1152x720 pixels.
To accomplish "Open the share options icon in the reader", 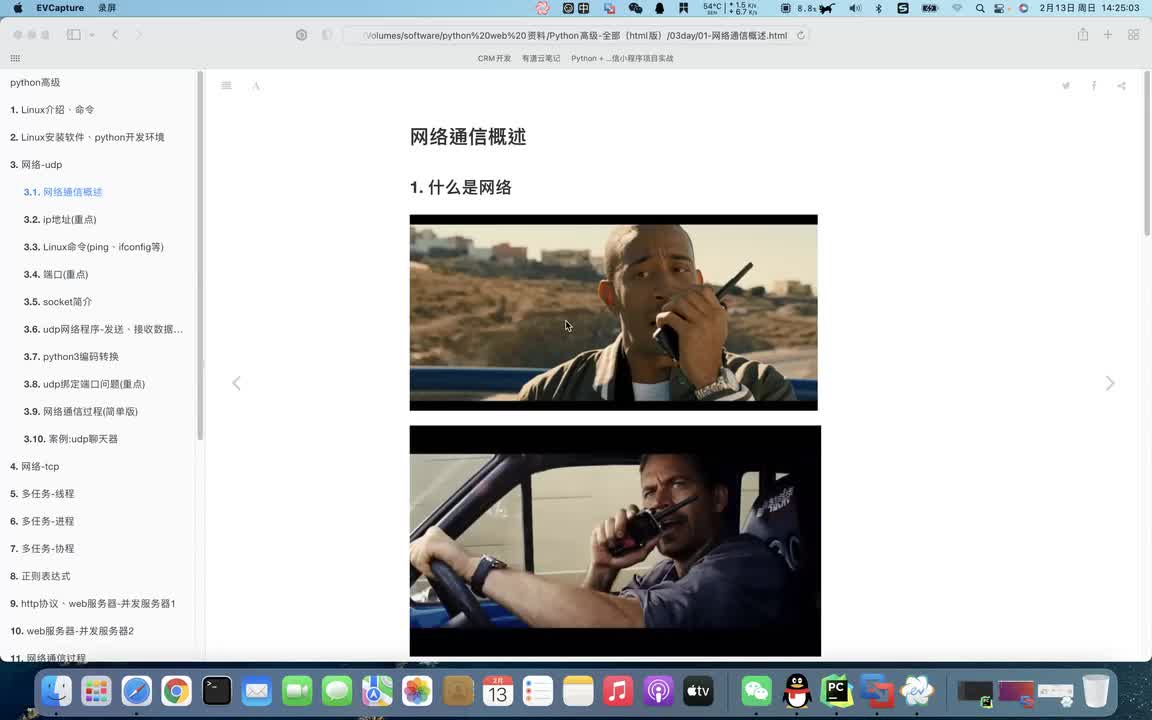I will 1121,86.
